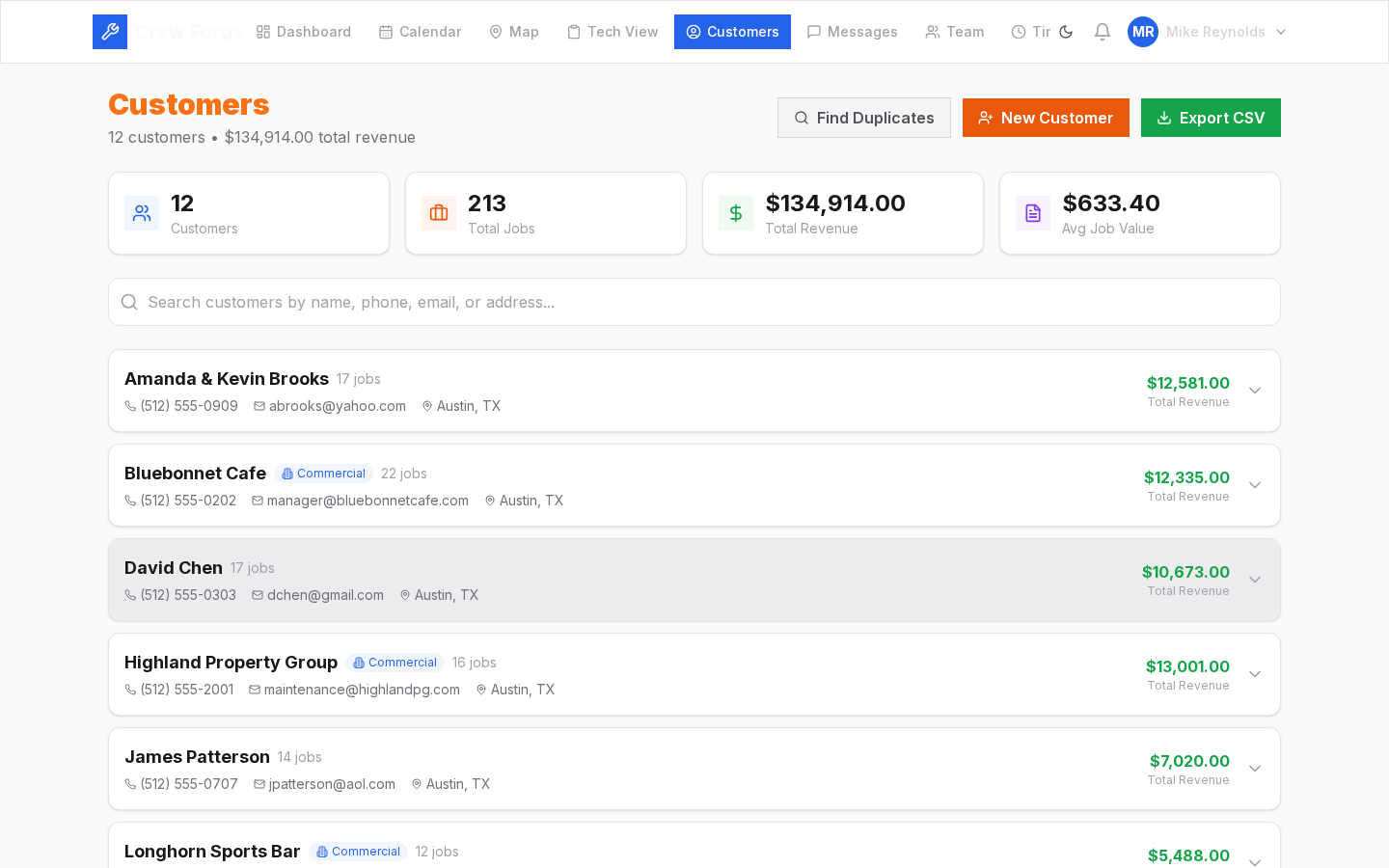The image size is (1389, 868).
Task: Expand Amanda & Kevin Brooks row
Action: coord(1255,391)
